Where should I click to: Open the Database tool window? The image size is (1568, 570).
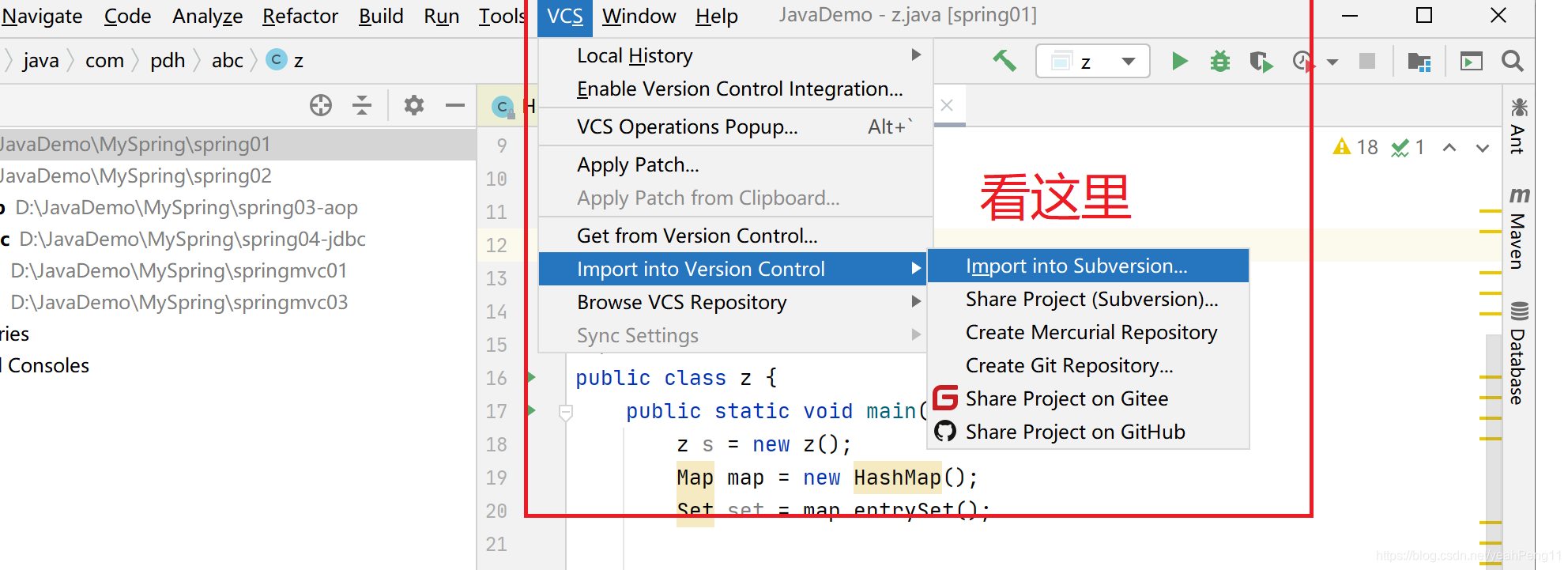pos(1517,353)
